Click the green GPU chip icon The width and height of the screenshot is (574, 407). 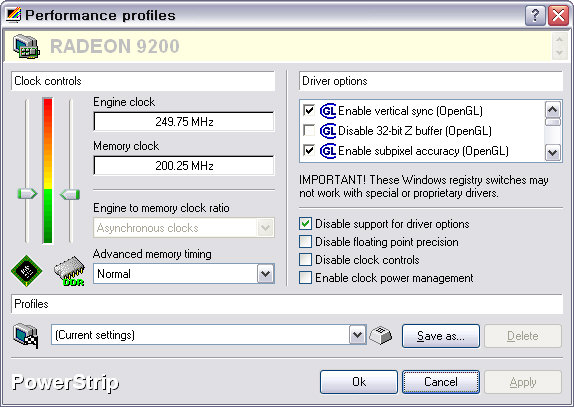27,271
